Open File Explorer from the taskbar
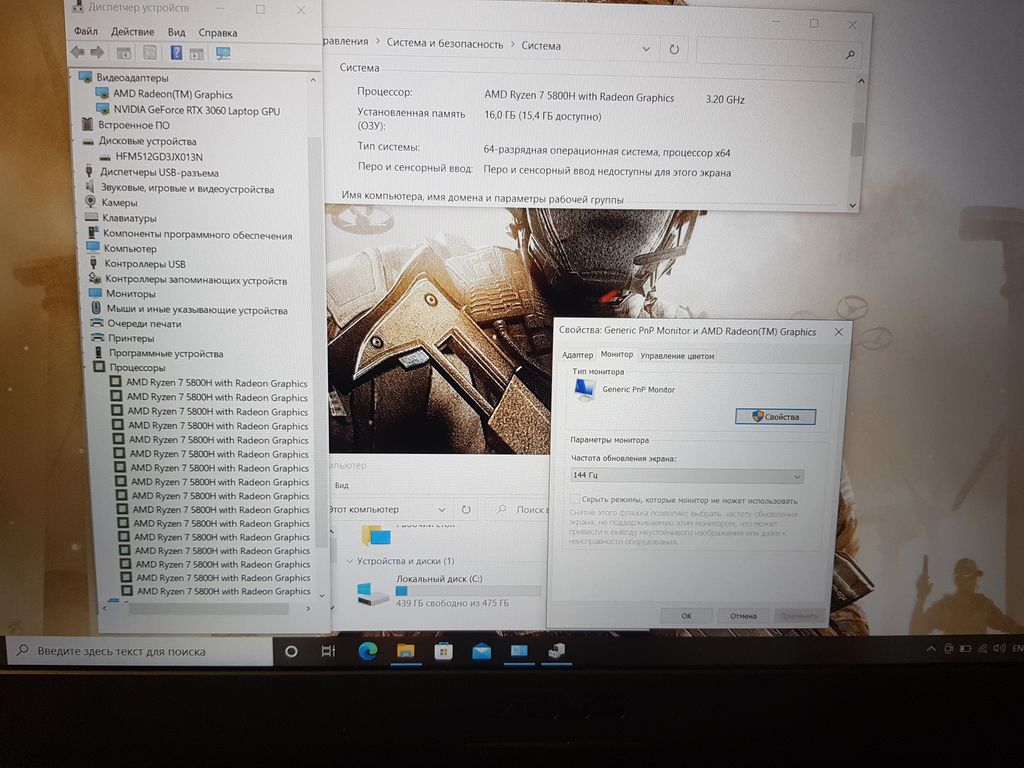Image resolution: width=1024 pixels, height=768 pixels. click(406, 650)
